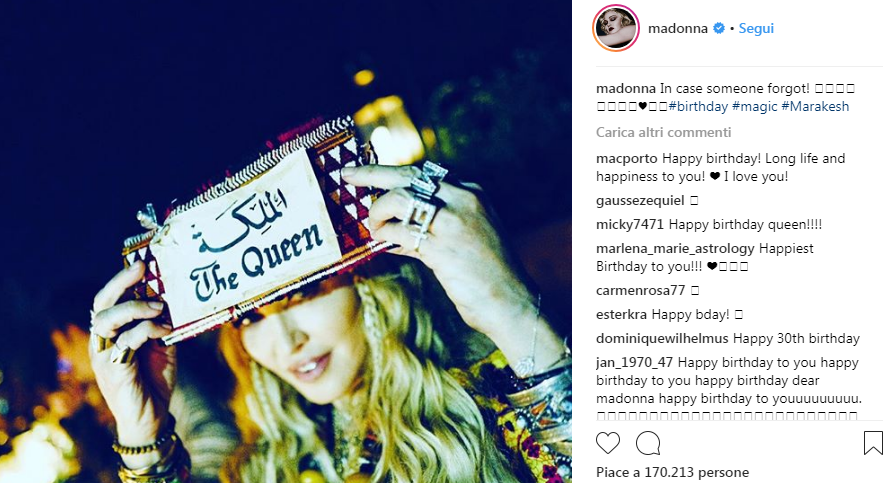
Task: Visit marlena_marie_astrology's profile
Action: 675,248
